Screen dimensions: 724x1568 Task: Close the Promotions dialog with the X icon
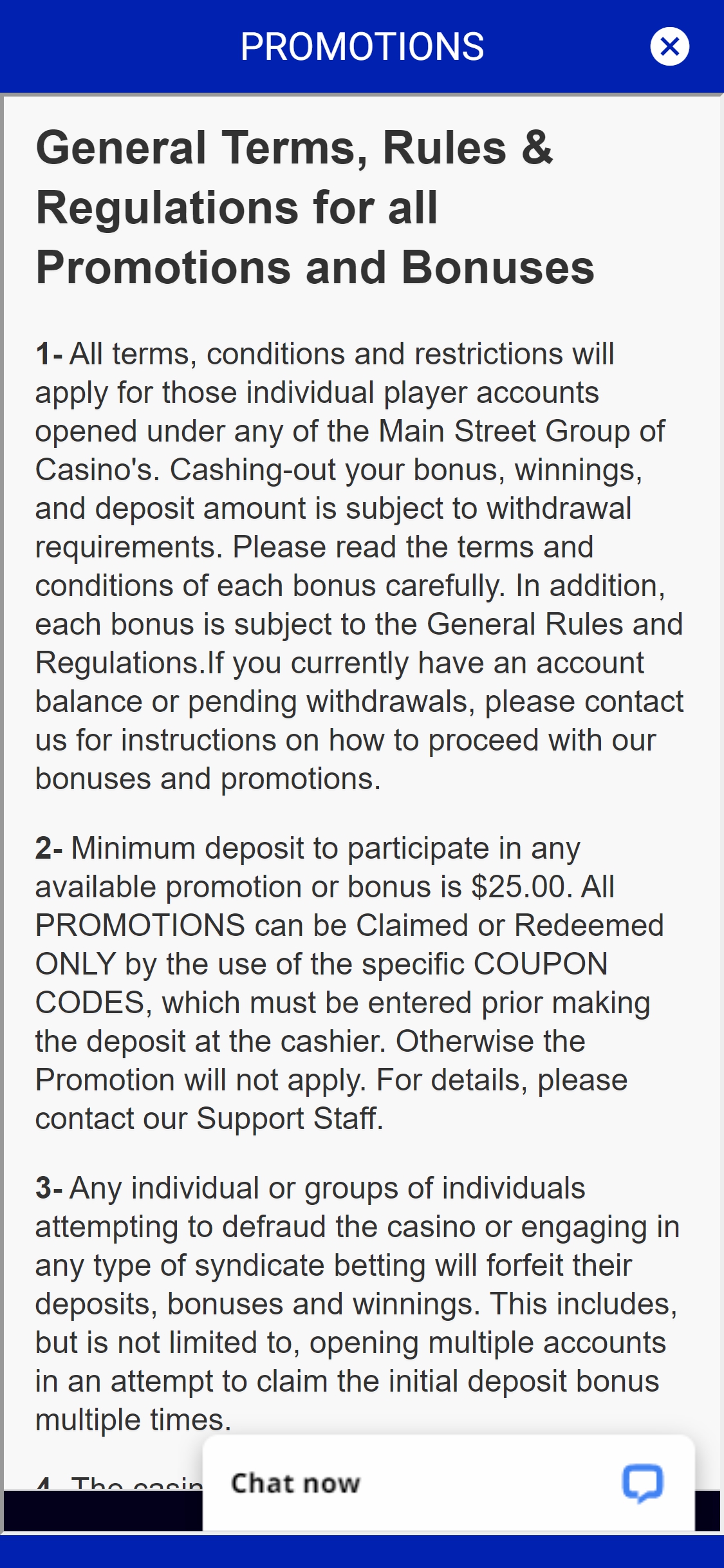coord(669,46)
